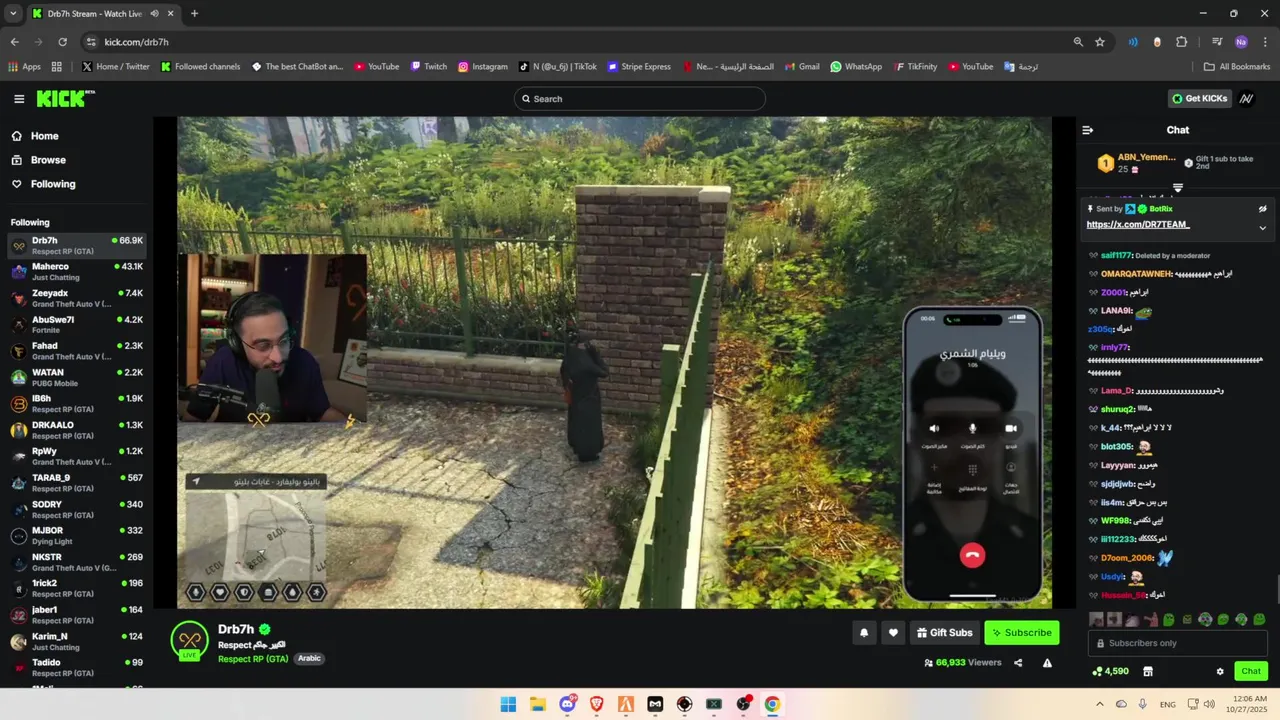Open the tab search dropdown
1280x720 pixels.
[x=13, y=13]
